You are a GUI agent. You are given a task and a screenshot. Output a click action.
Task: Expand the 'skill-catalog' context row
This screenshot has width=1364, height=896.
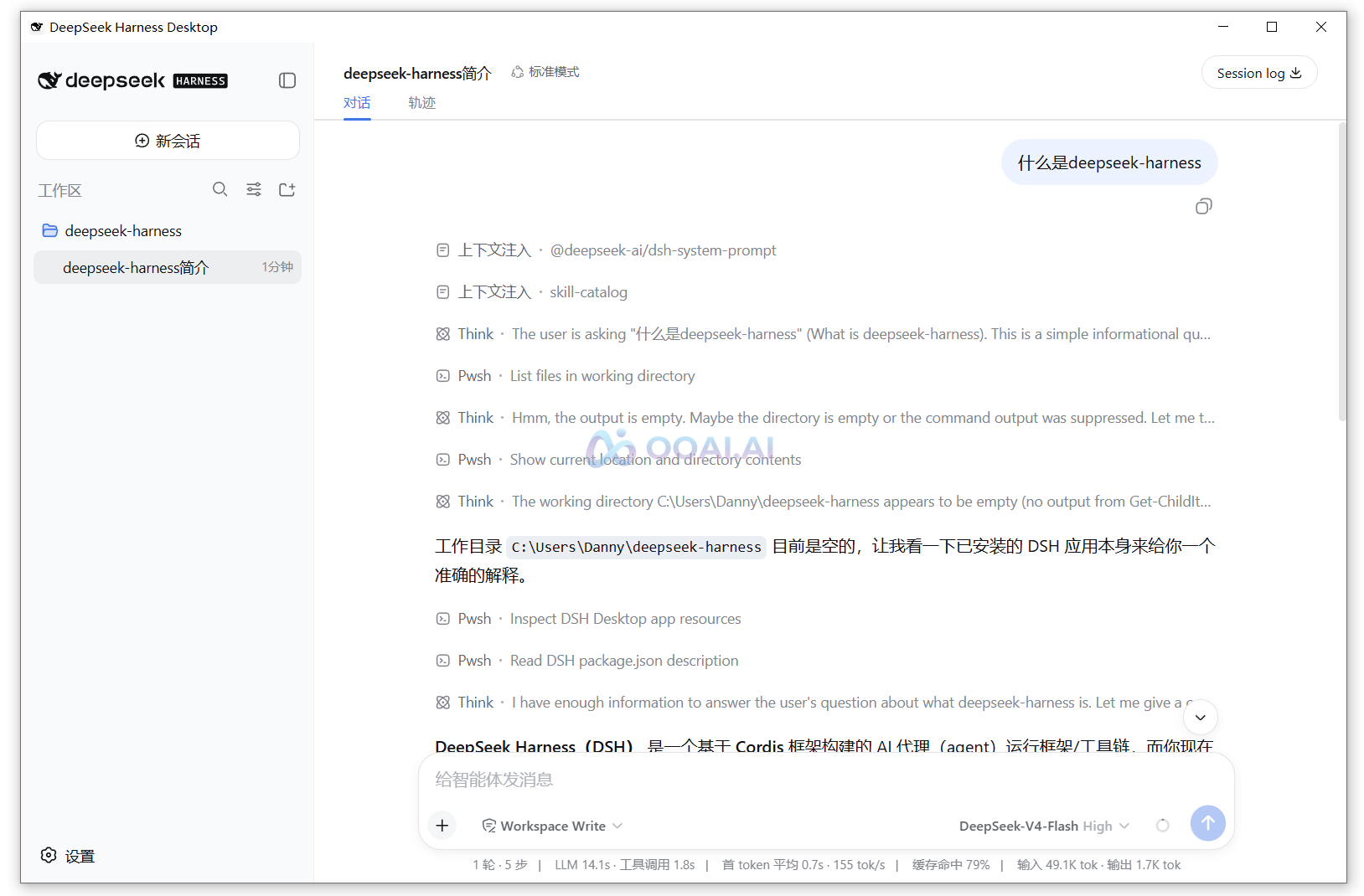532,292
